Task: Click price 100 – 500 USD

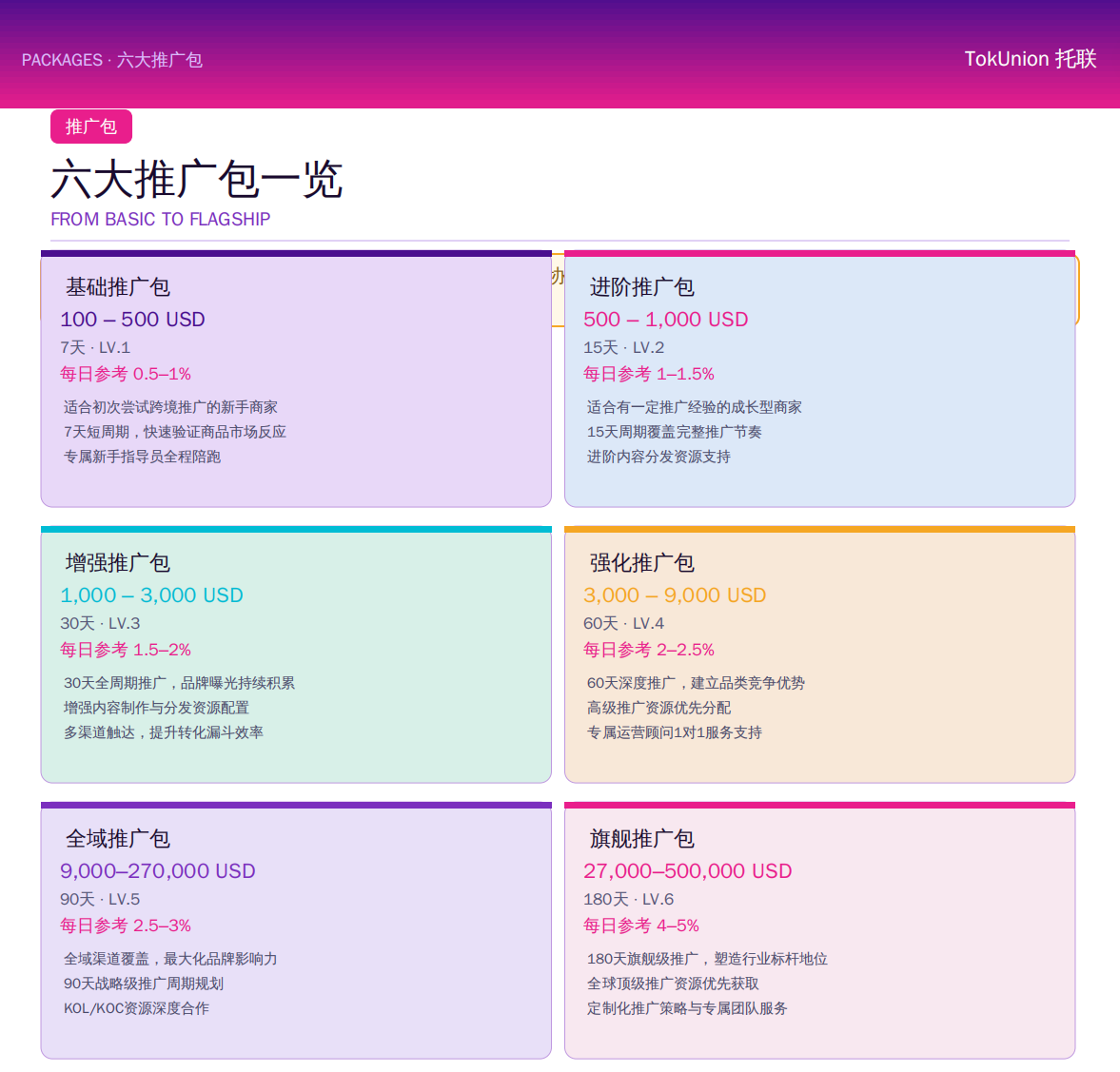Action: (x=133, y=320)
